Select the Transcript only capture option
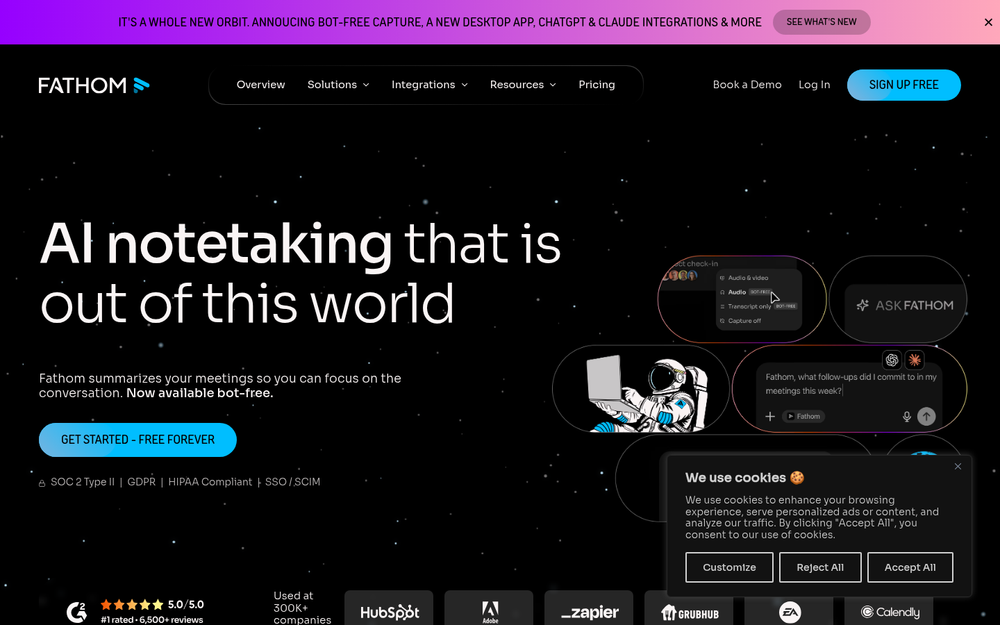This screenshot has width=1000, height=625. (x=758, y=306)
